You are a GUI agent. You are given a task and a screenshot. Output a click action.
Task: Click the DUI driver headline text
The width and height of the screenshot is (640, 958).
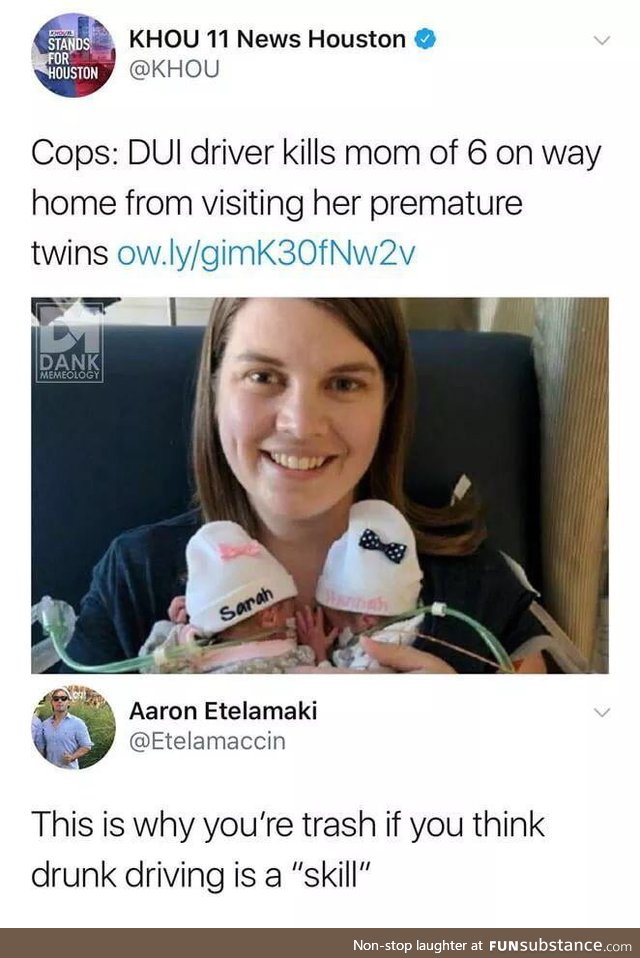click(x=316, y=203)
